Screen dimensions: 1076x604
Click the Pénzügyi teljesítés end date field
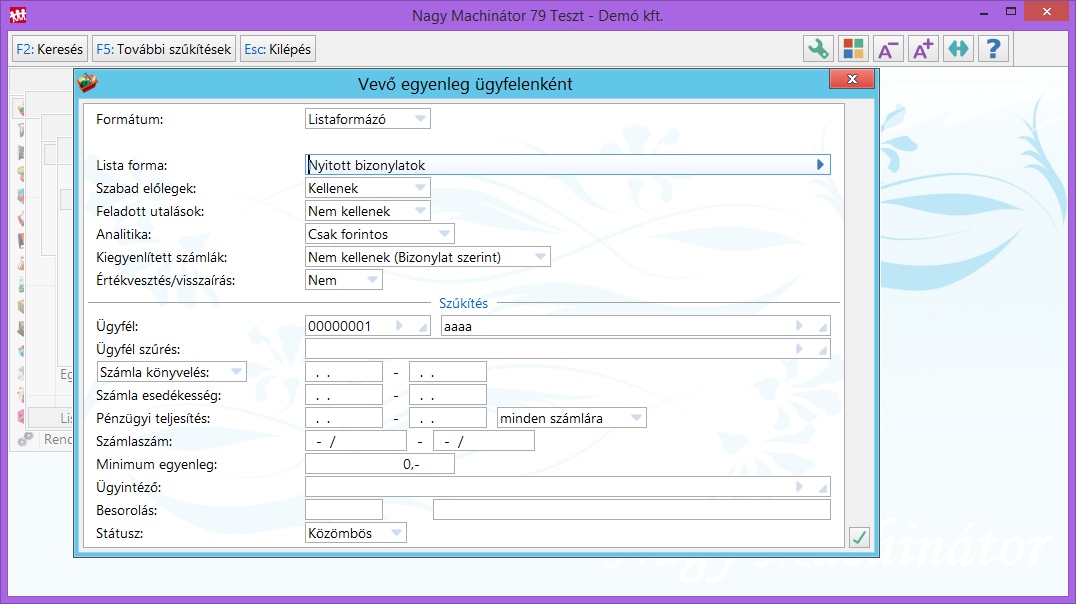point(447,418)
